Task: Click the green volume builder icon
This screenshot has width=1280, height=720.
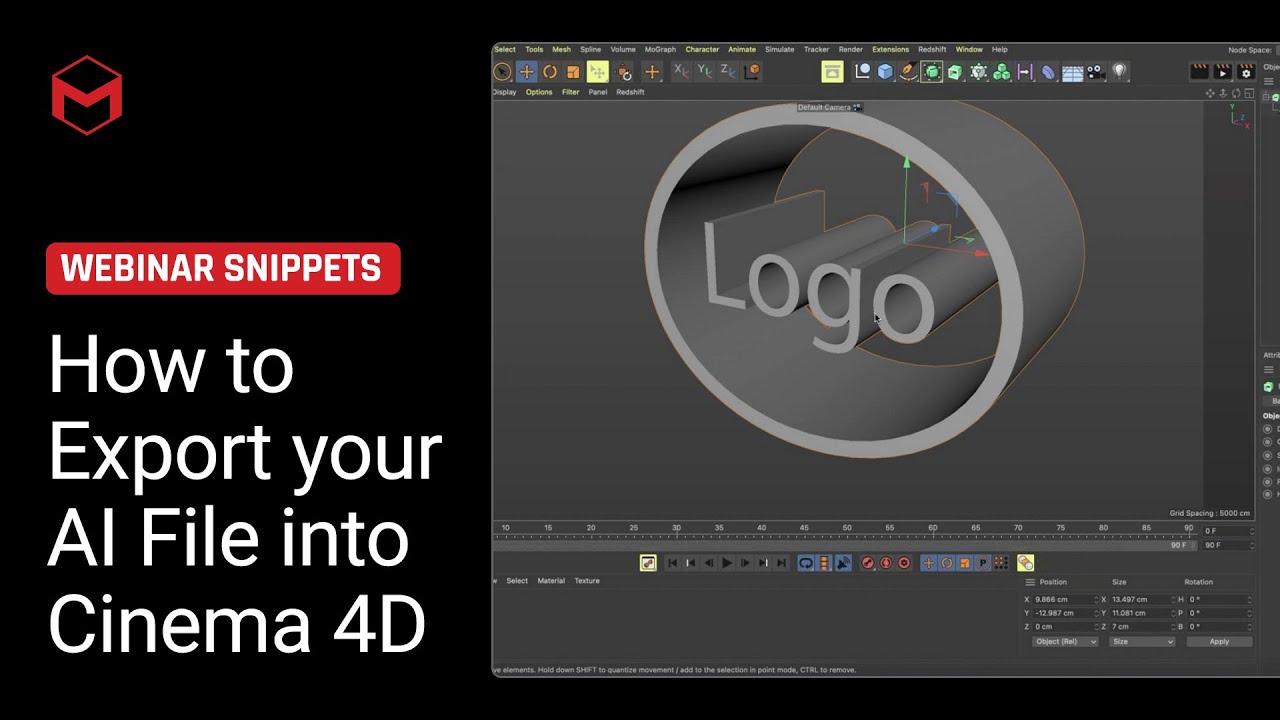Action: coord(1002,72)
